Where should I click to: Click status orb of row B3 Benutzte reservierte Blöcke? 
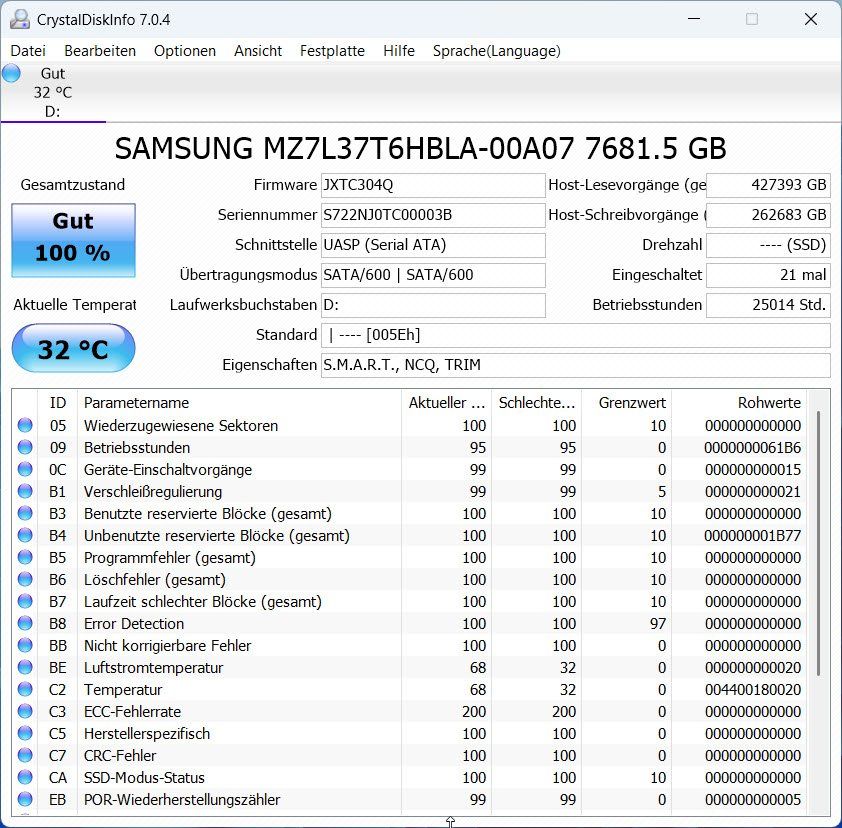[25, 513]
